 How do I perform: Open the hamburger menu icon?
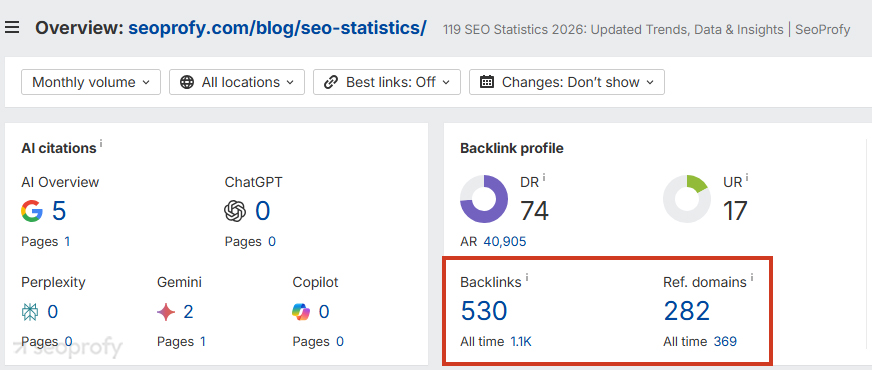tap(12, 27)
